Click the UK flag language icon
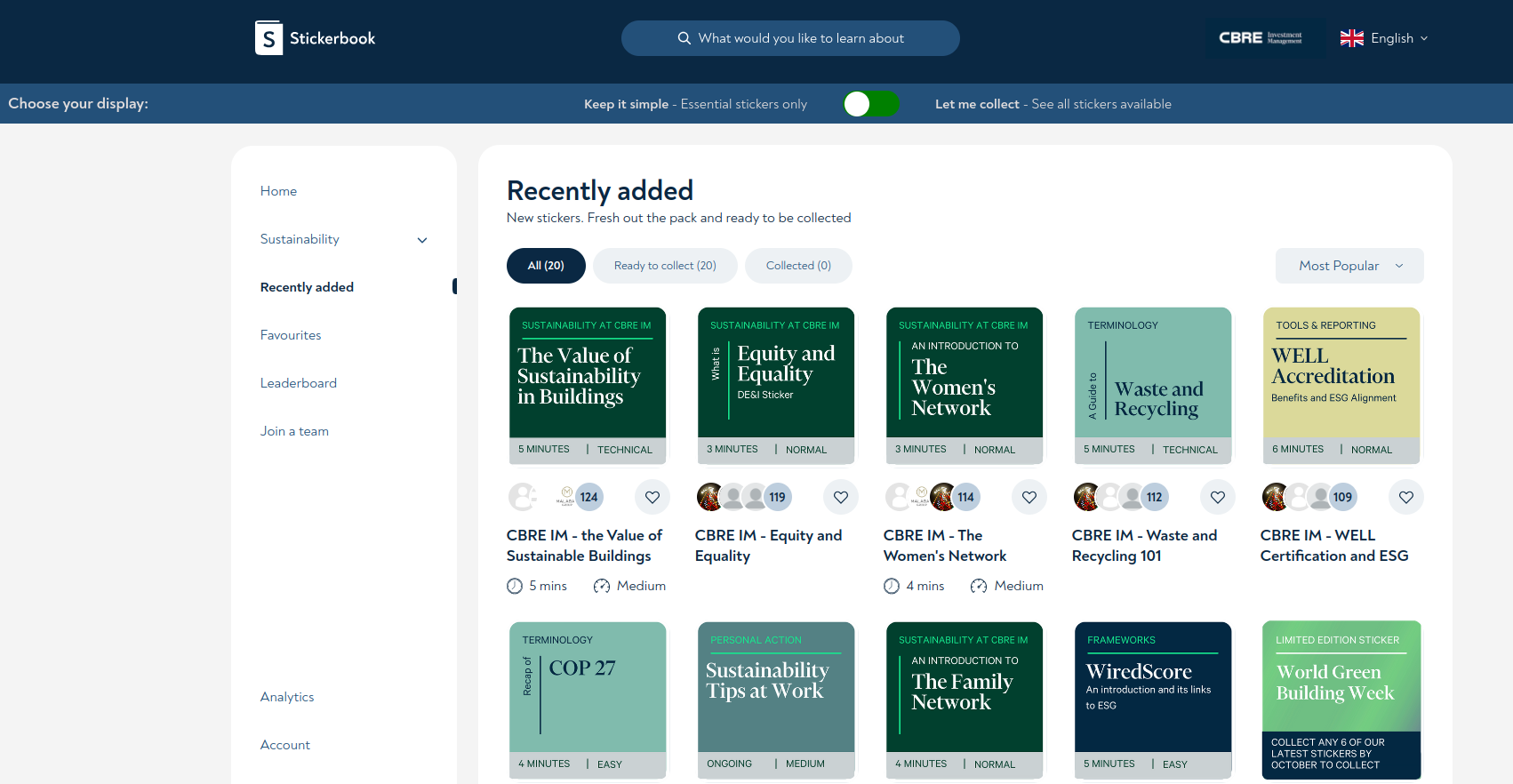This screenshot has width=1513, height=784. pyautogui.click(x=1351, y=38)
